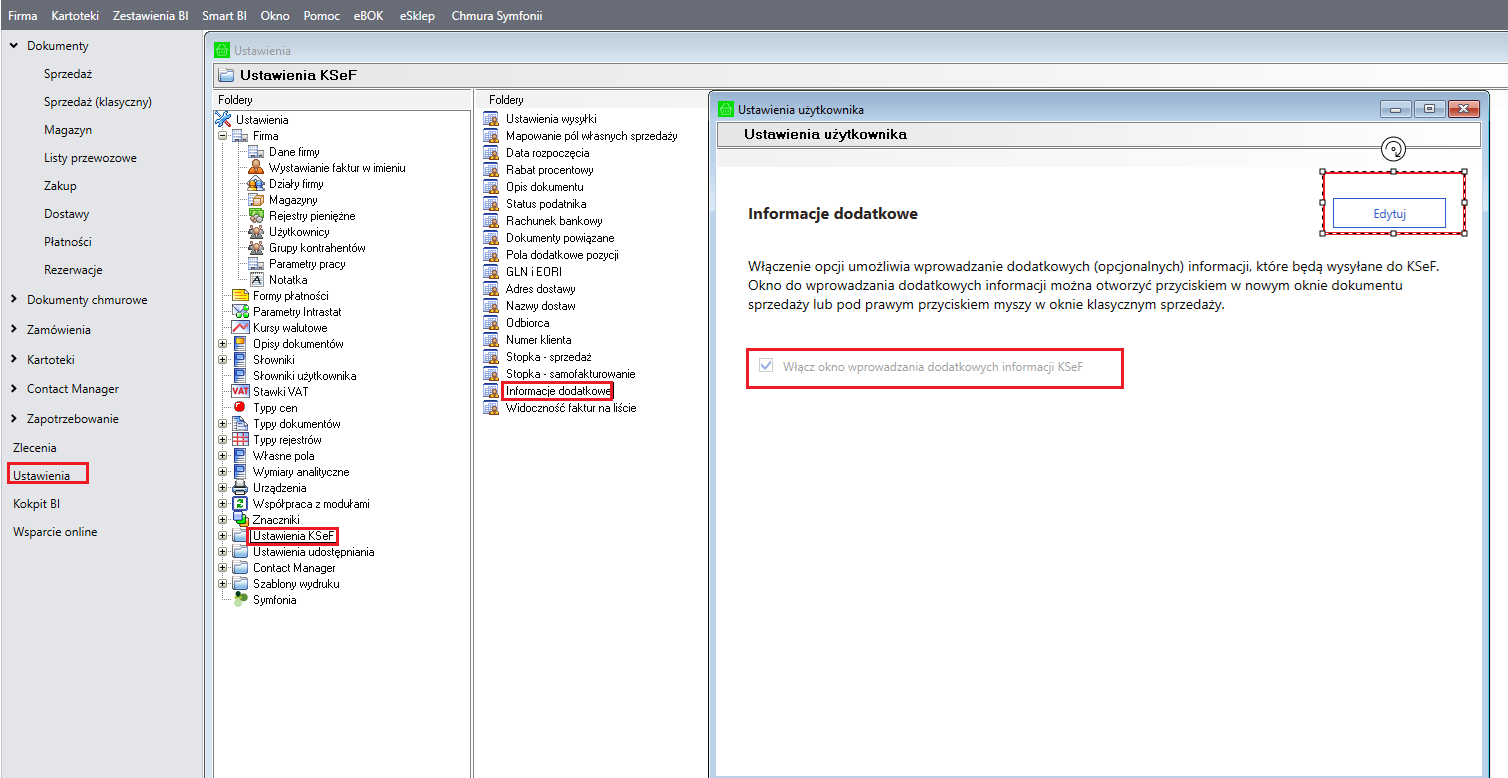Click the Urządzenia printer icon
Screen dimensions: 1508x778
[240, 488]
